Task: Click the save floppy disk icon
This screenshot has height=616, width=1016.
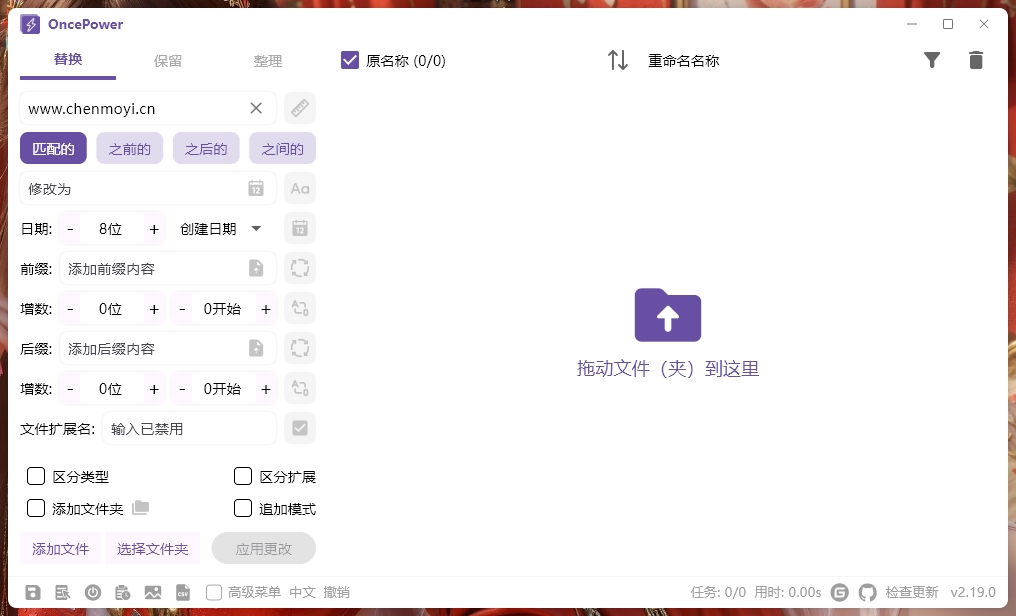Action: [33, 592]
